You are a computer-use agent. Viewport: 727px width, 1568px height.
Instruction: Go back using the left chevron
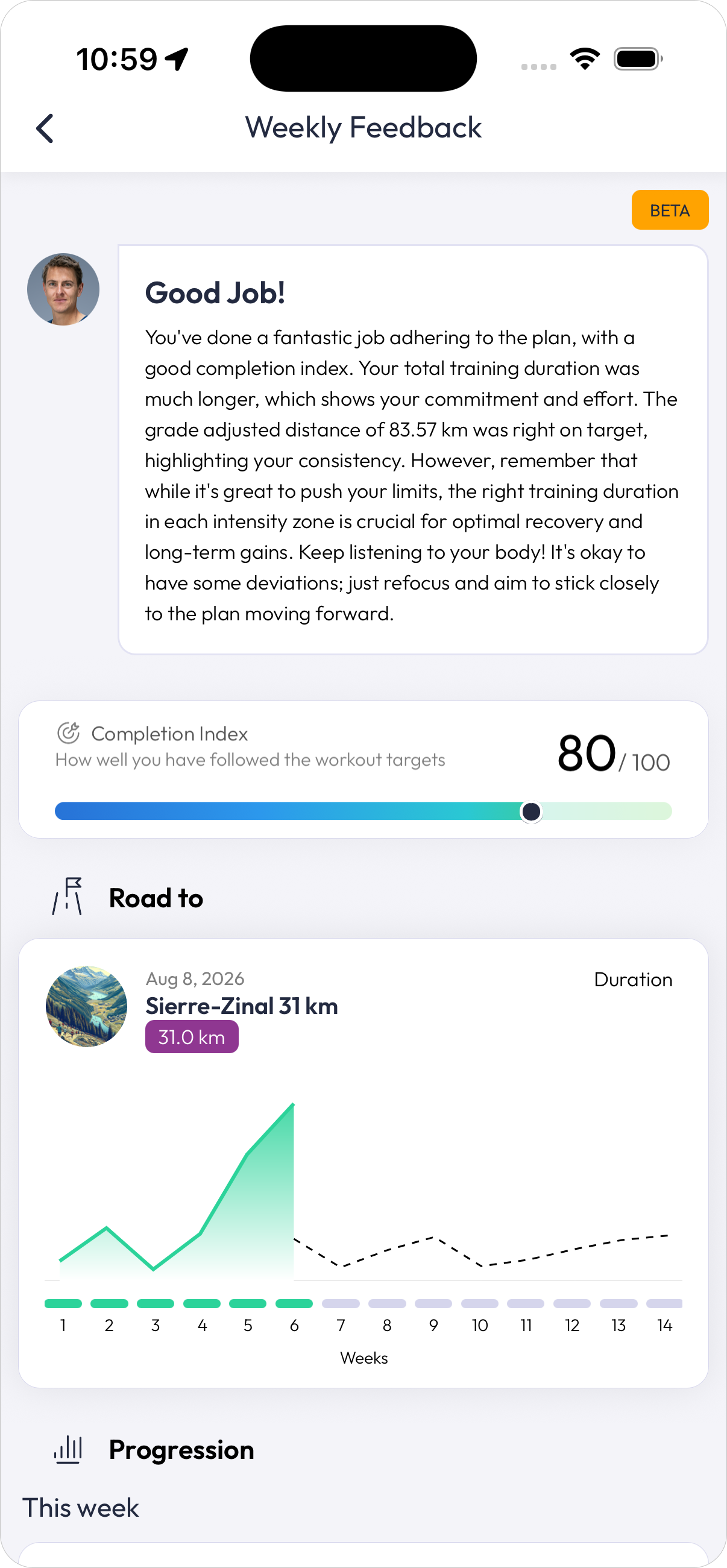[x=45, y=128]
